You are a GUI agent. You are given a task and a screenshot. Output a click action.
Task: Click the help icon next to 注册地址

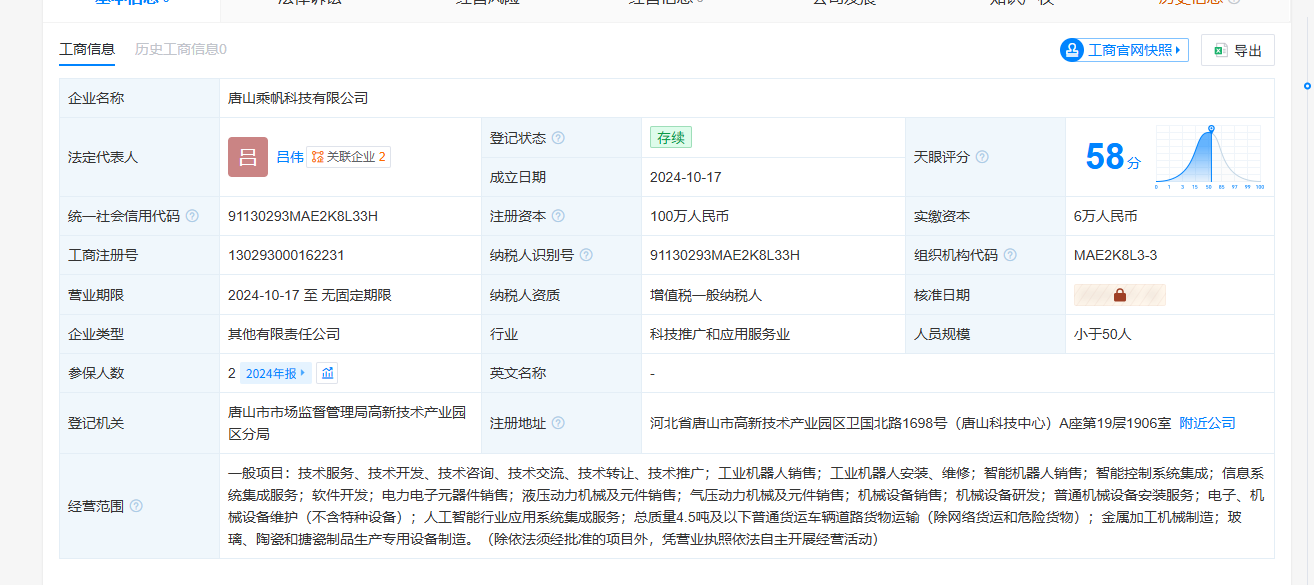[558, 423]
